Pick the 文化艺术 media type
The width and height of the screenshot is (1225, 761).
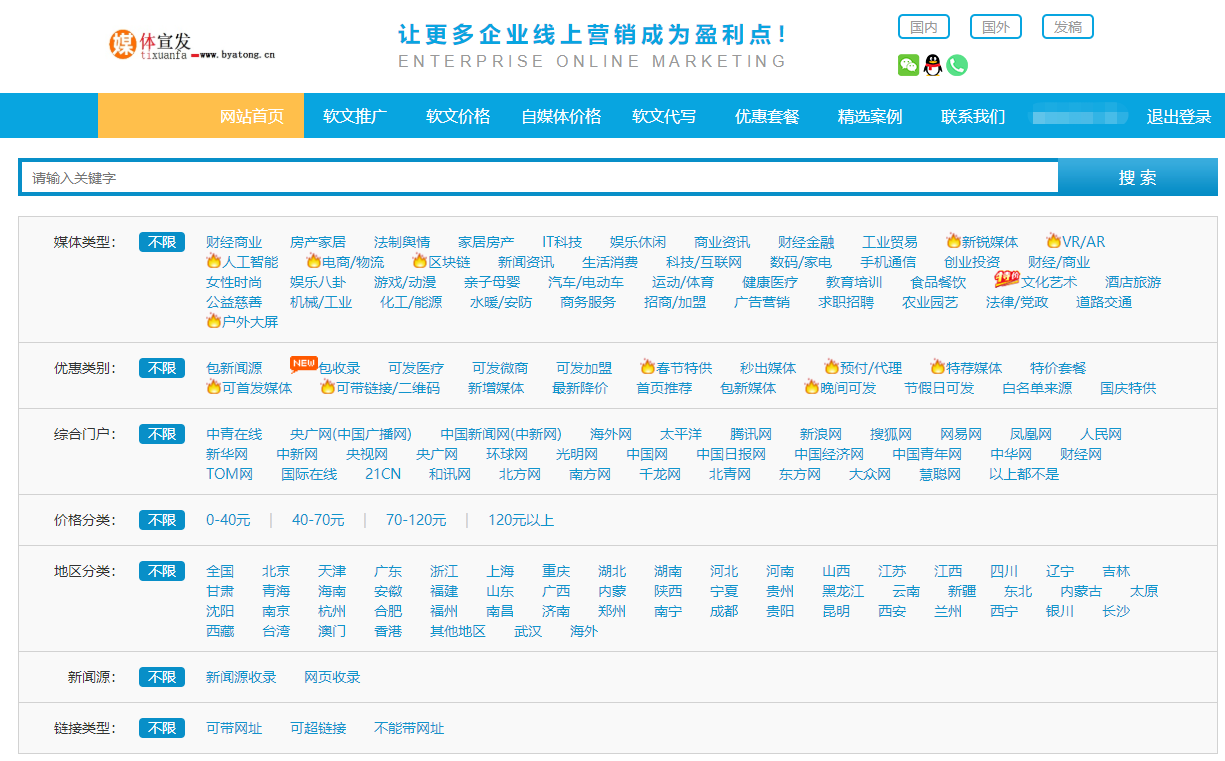click(1036, 281)
